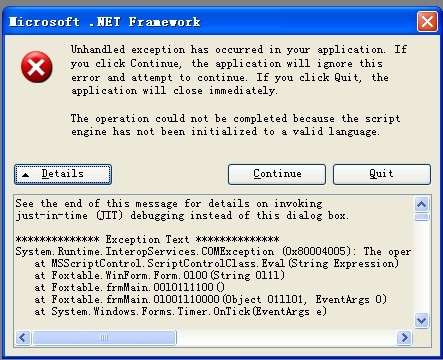The height and width of the screenshot is (360, 443).
Task: Click the 'script engine has not been initialized' message
Action: point(235,125)
